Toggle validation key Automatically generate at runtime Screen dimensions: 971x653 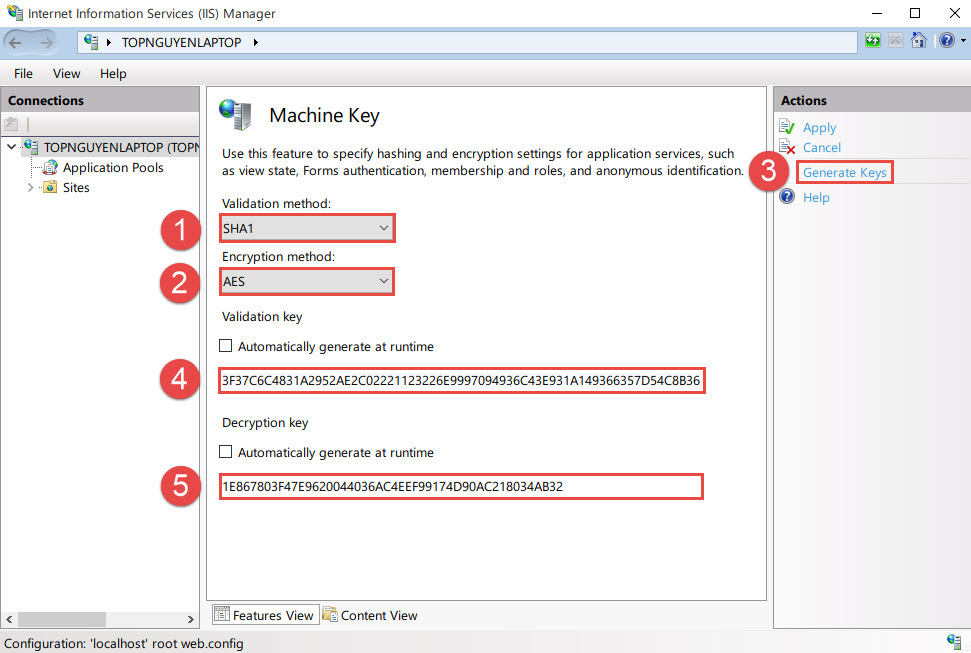226,346
